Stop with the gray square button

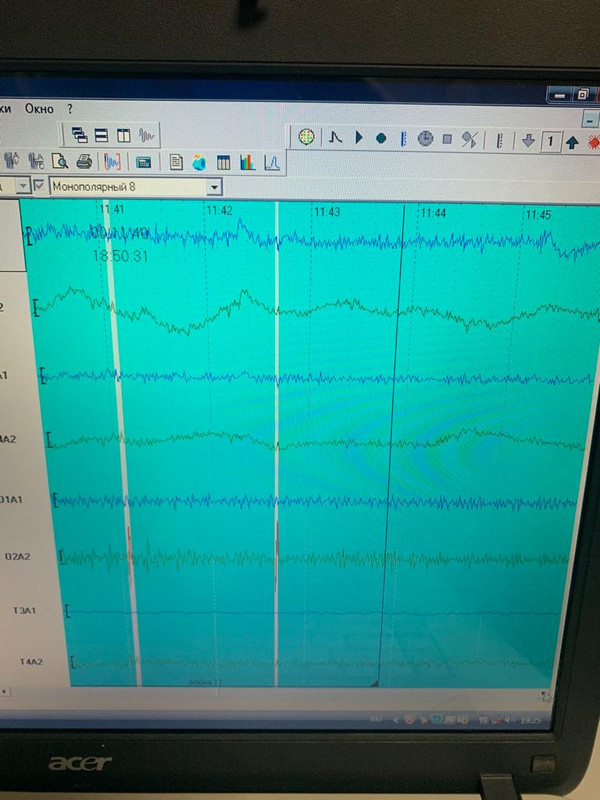click(447, 139)
